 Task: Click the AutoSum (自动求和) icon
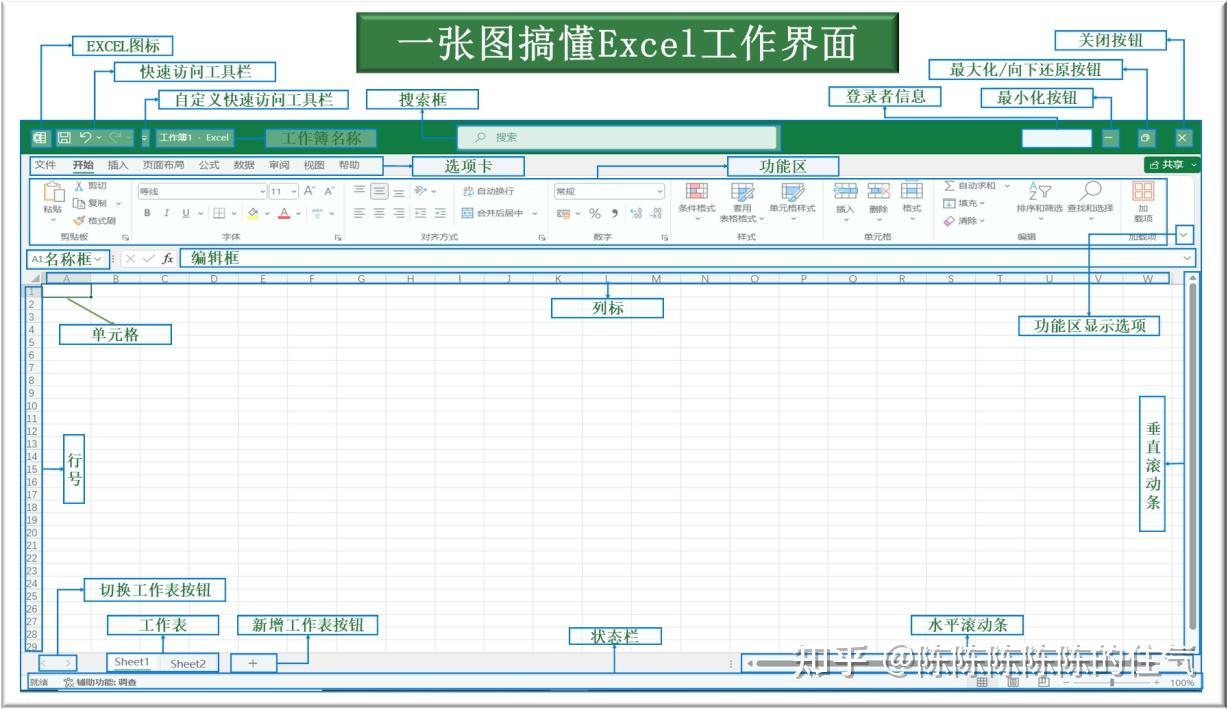[950, 187]
